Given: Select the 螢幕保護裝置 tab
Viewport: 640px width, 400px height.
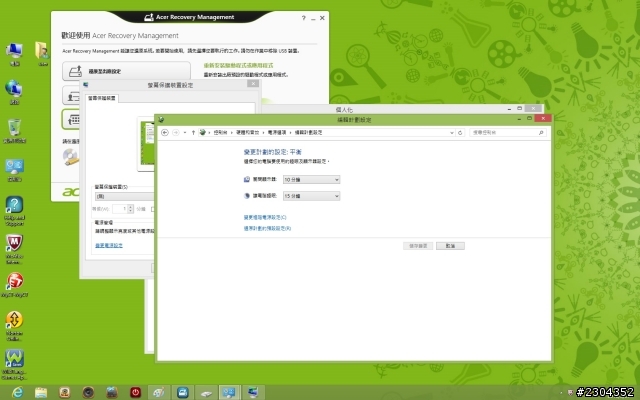Looking at the screenshot, I should (x=102, y=98).
